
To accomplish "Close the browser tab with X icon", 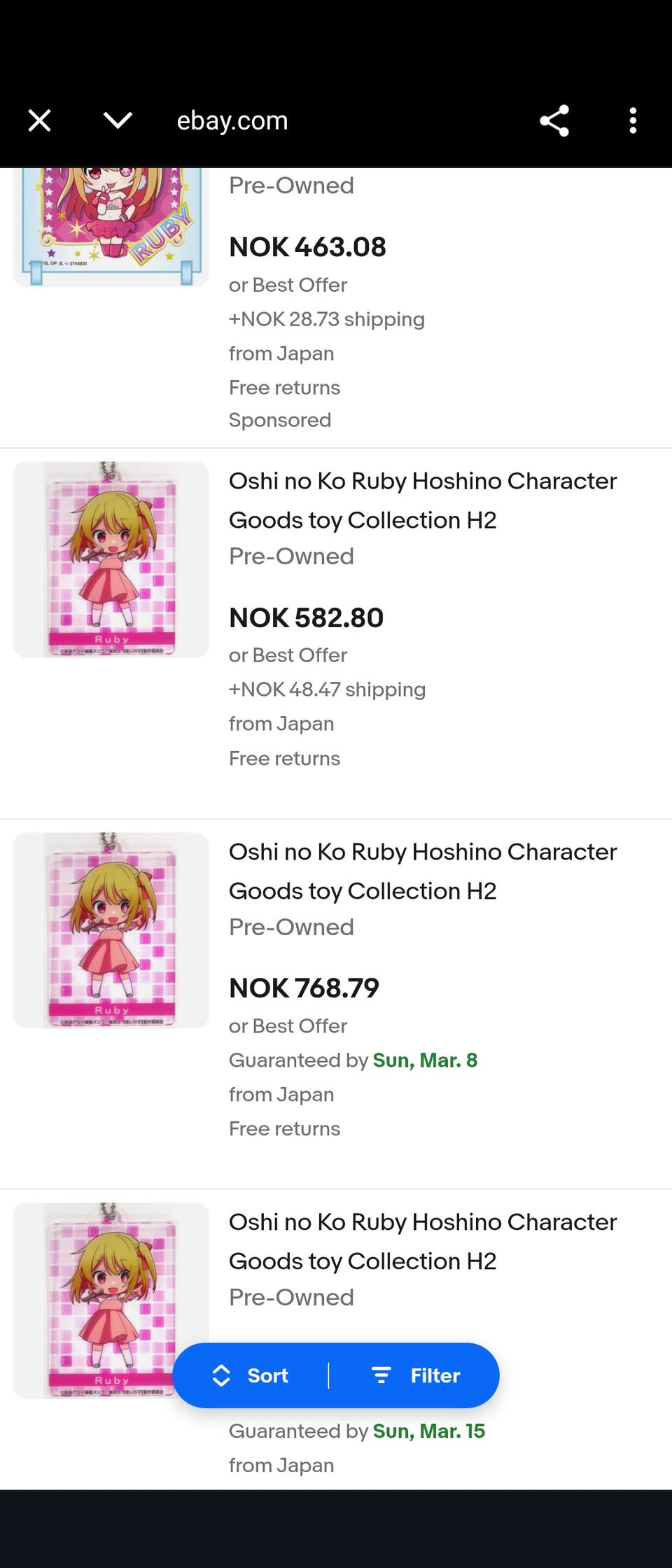I will 40,120.
